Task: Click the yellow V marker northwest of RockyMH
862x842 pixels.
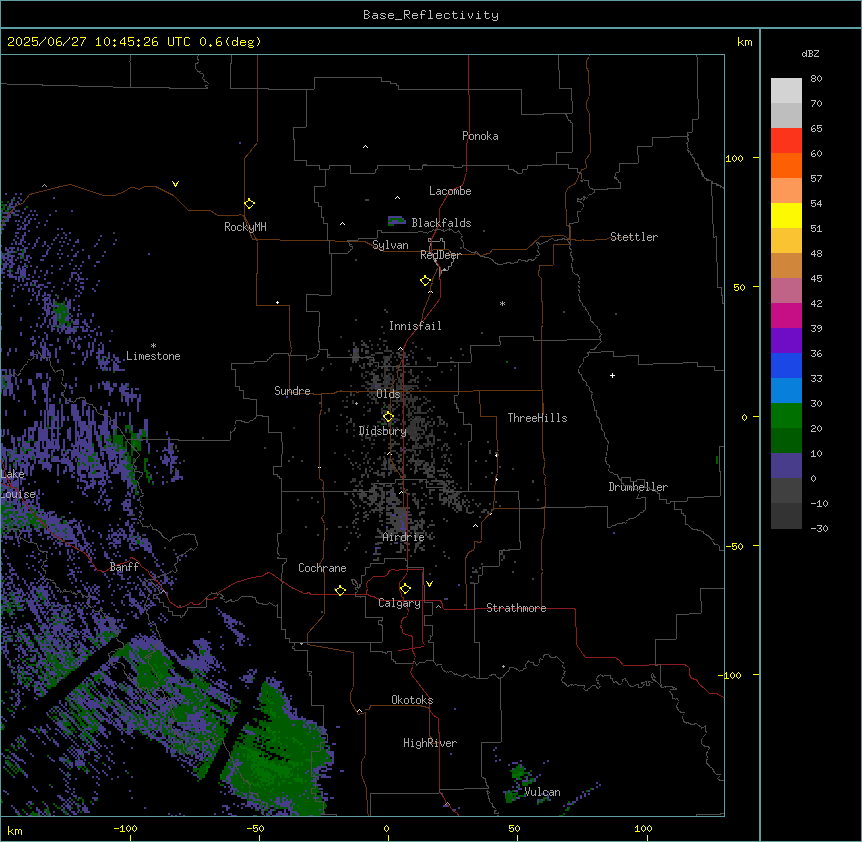Action: point(175,184)
